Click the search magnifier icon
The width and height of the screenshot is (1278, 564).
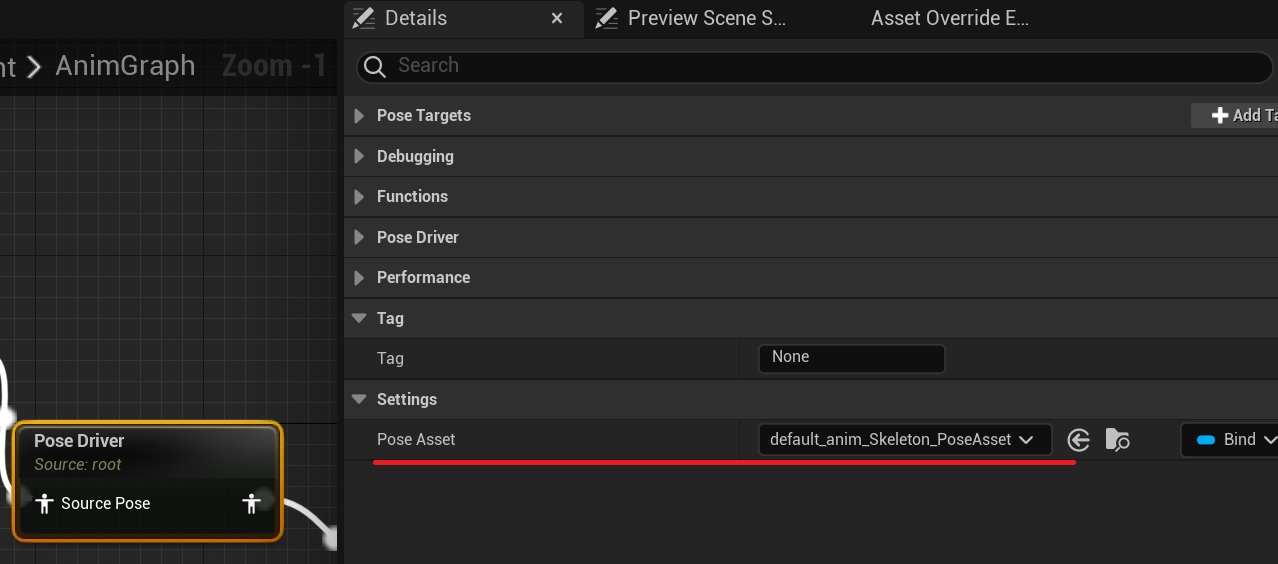coord(375,66)
